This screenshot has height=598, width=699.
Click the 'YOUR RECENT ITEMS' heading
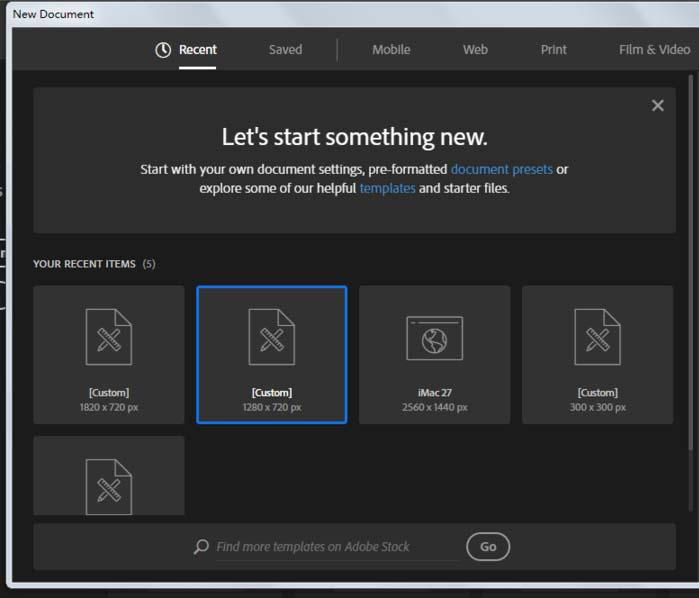point(84,264)
